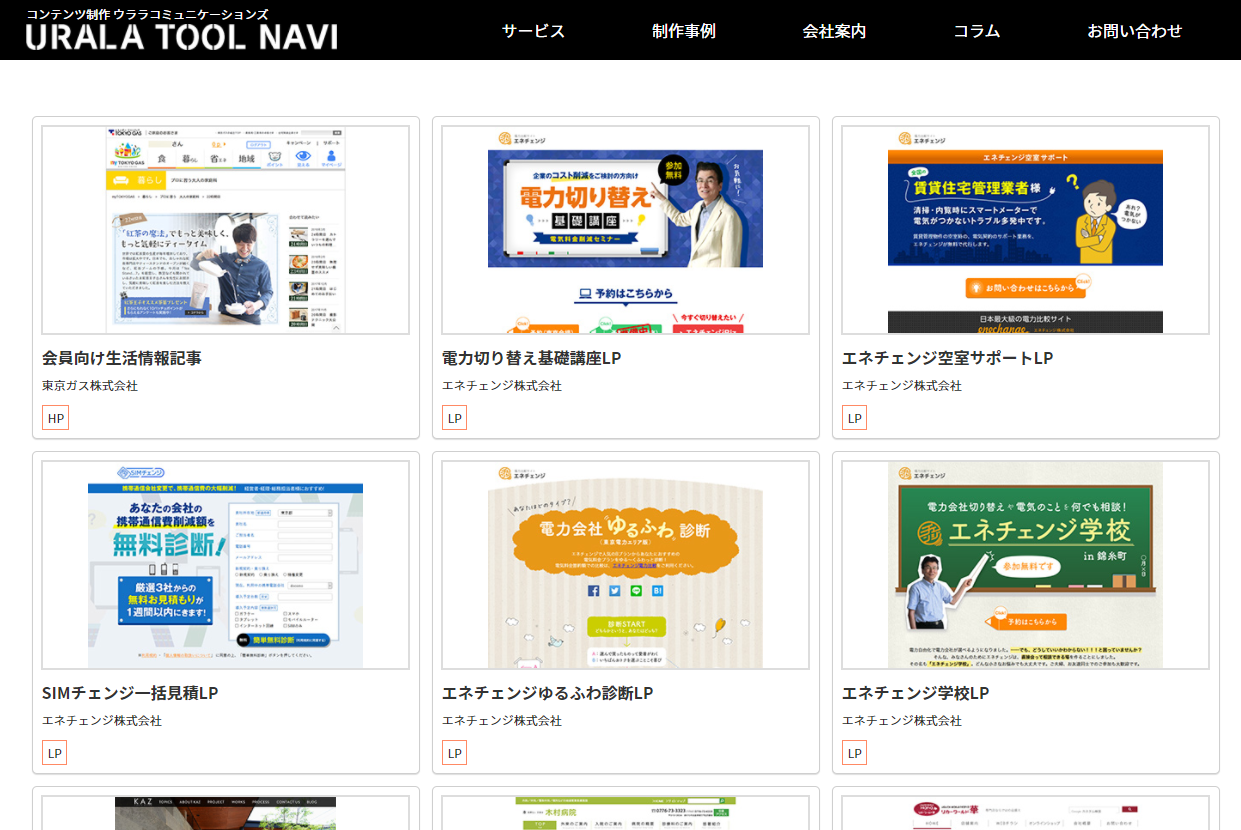Viewport: 1241px width, 830px height.
Task: Open the エネチェンジゆるふわ診断LP thumbnail image
Action: pyautogui.click(x=626, y=565)
